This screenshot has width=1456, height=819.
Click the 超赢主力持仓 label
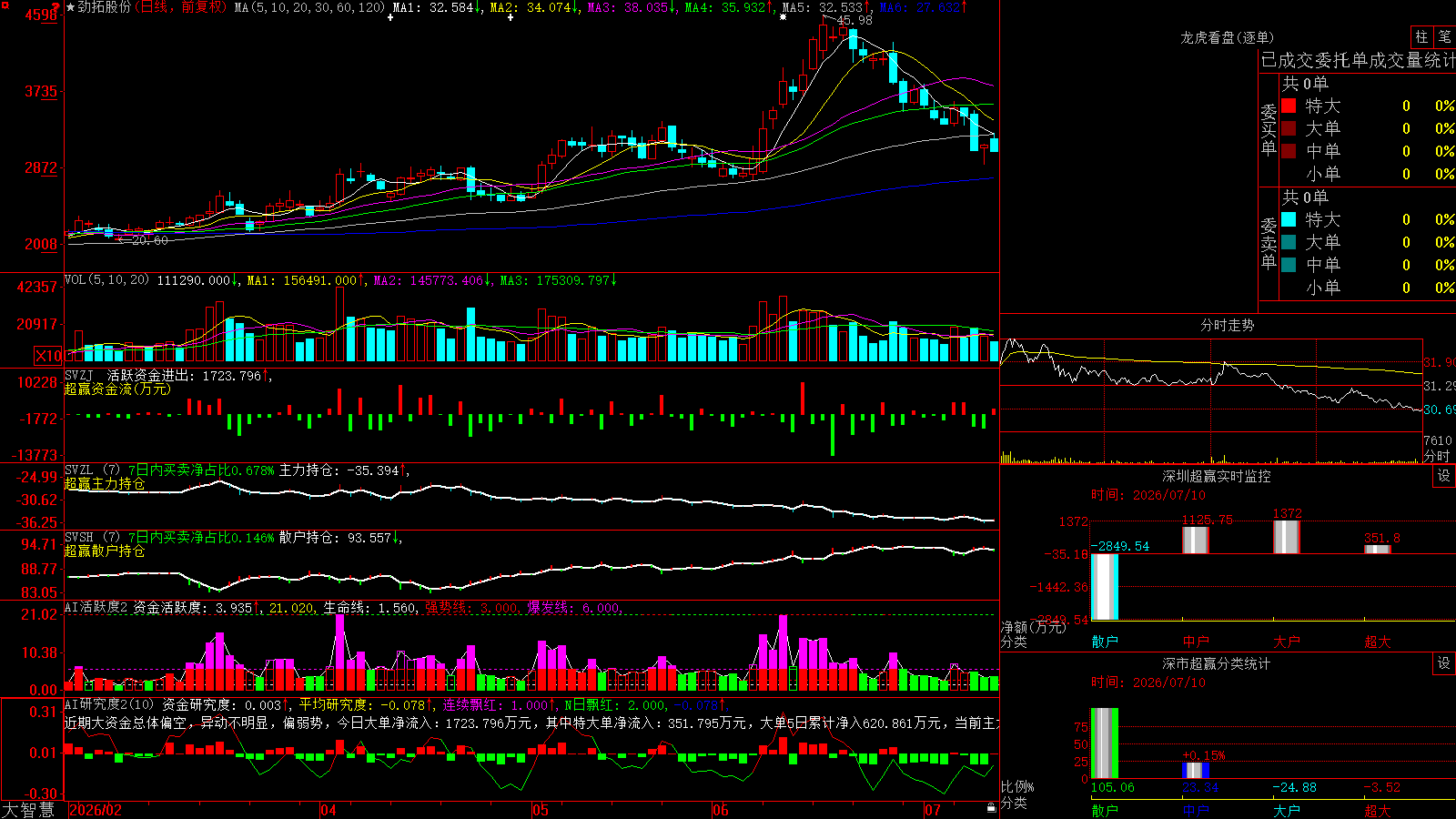click(105, 483)
